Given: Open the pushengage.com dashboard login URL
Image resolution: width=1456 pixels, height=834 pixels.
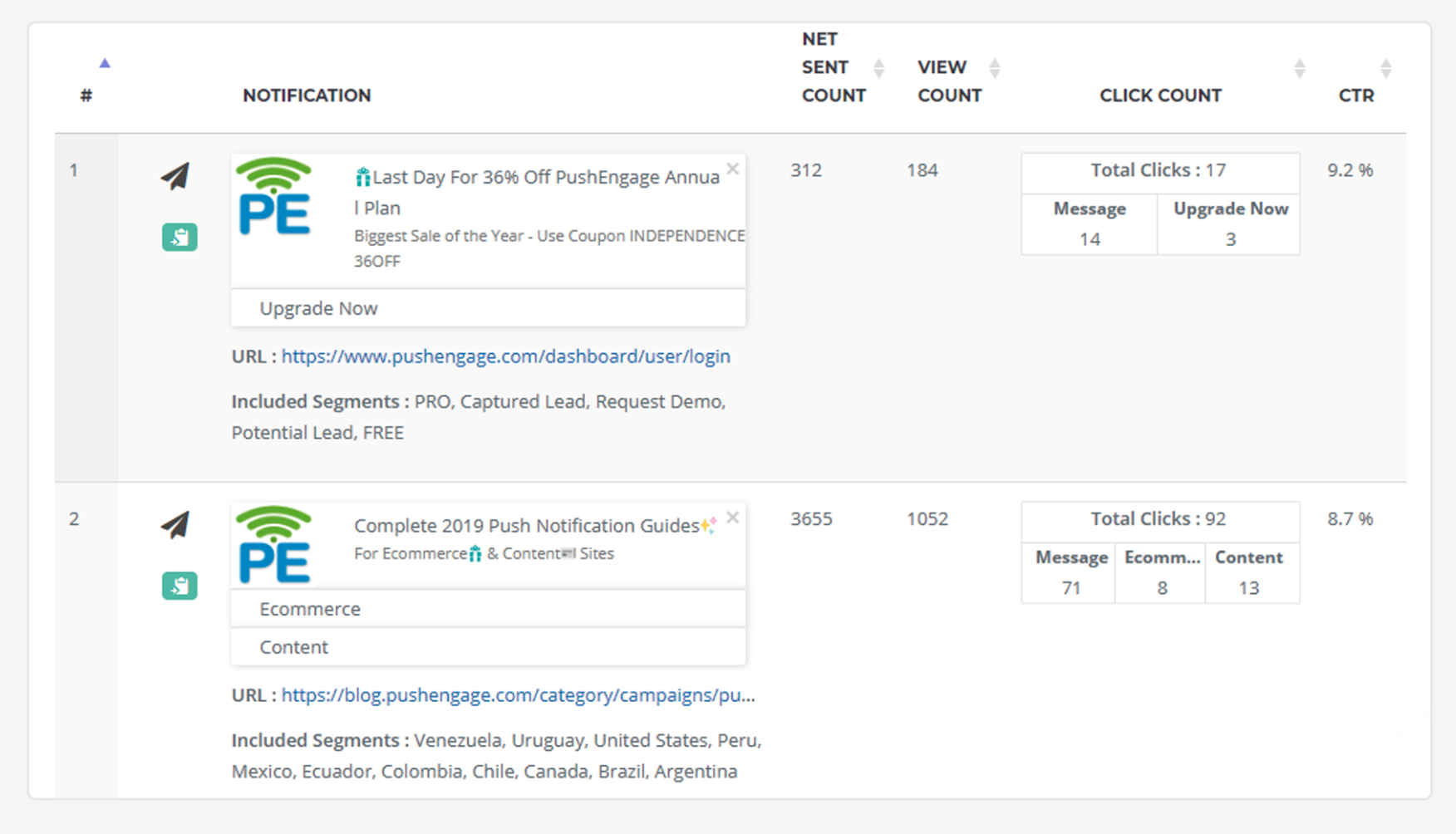Looking at the screenshot, I should pos(505,356).
